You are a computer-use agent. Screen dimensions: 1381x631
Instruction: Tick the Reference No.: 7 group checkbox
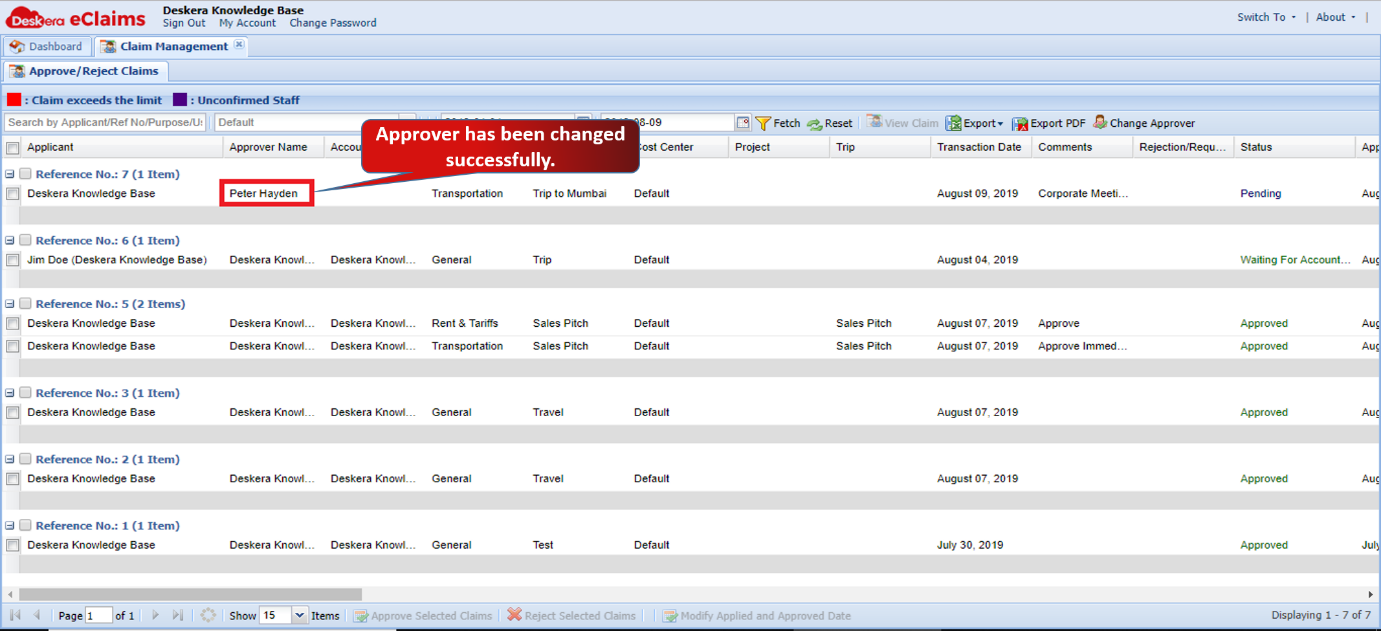pyautogui.click(x=25, y=174)
